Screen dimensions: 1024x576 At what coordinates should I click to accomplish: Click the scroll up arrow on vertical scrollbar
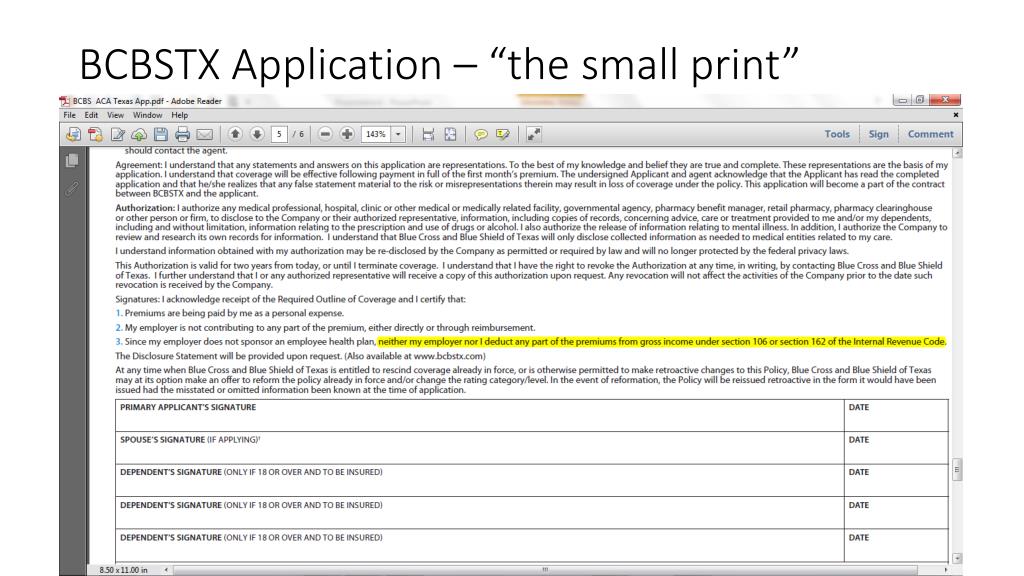point(957,153)
